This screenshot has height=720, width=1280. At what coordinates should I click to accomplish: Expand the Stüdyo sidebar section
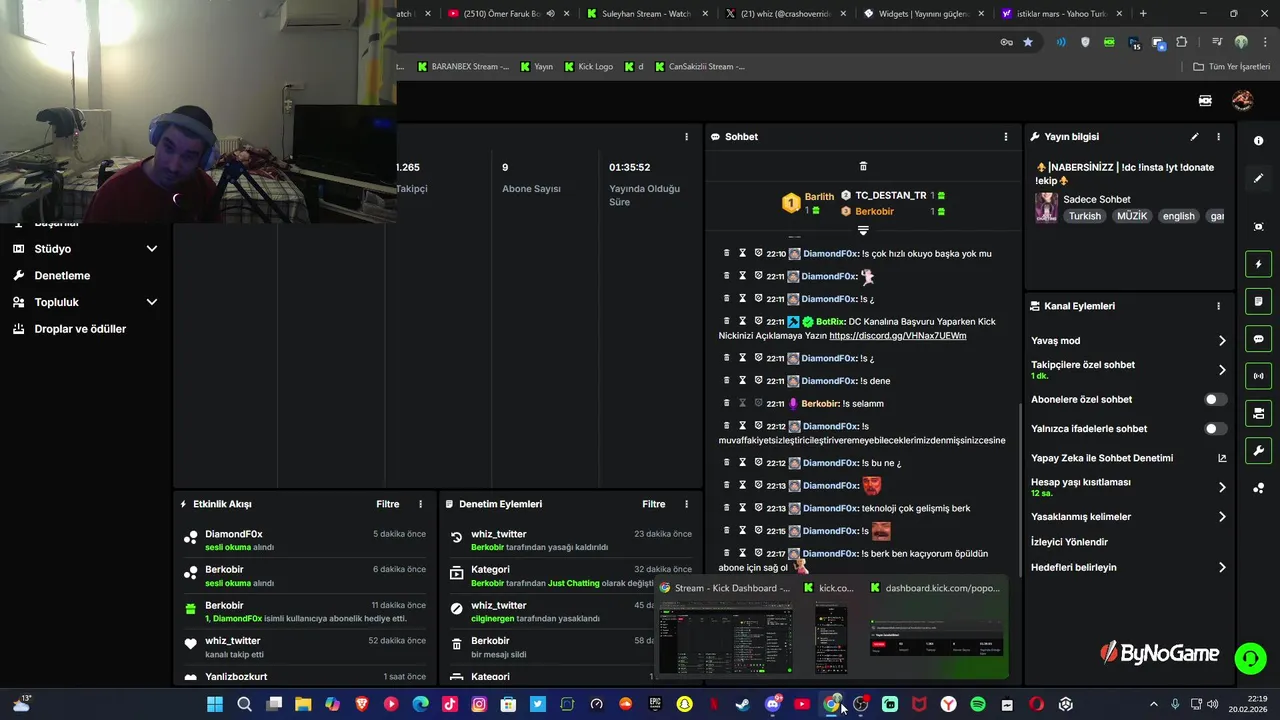[x=152, y=249]
